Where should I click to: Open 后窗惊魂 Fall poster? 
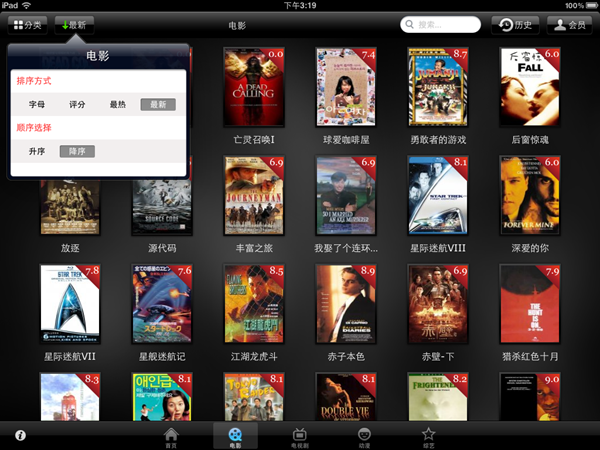tap(530, 87)
